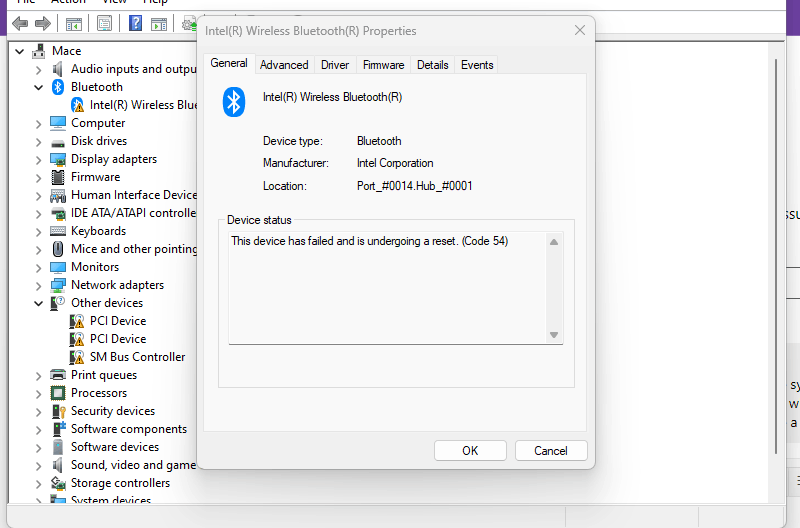Expand the Sound, video and game controllers chevron
800x528 pixels.
pos(39,465)
